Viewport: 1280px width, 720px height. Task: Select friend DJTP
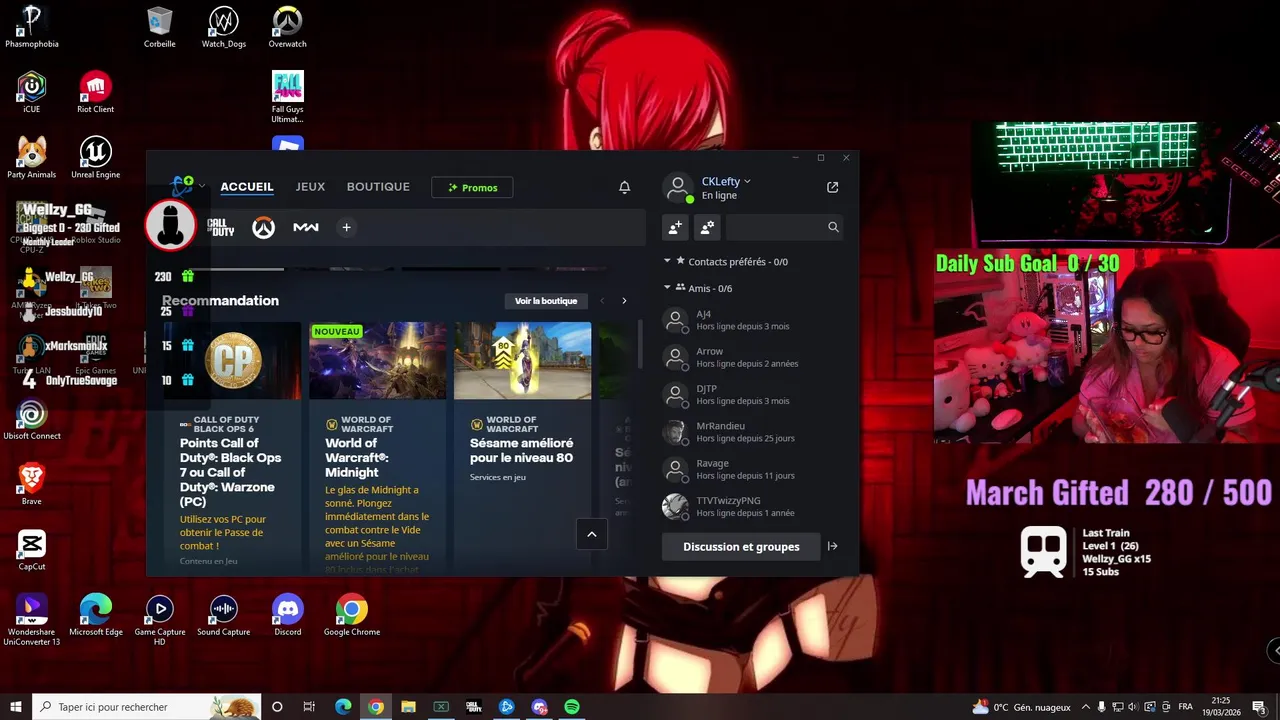tap(752, 395)
